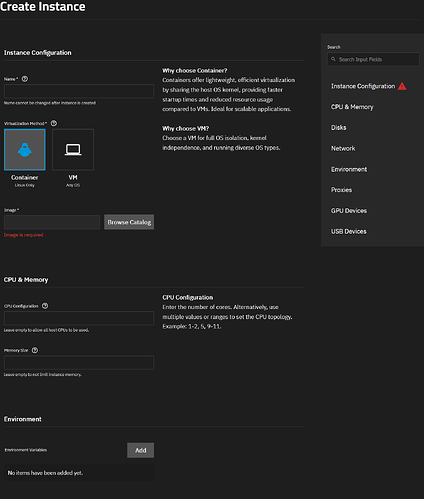Jump to Disks section in sidebar
The width and height of the screenshot is (424, 499).
(x=338, y=128)
